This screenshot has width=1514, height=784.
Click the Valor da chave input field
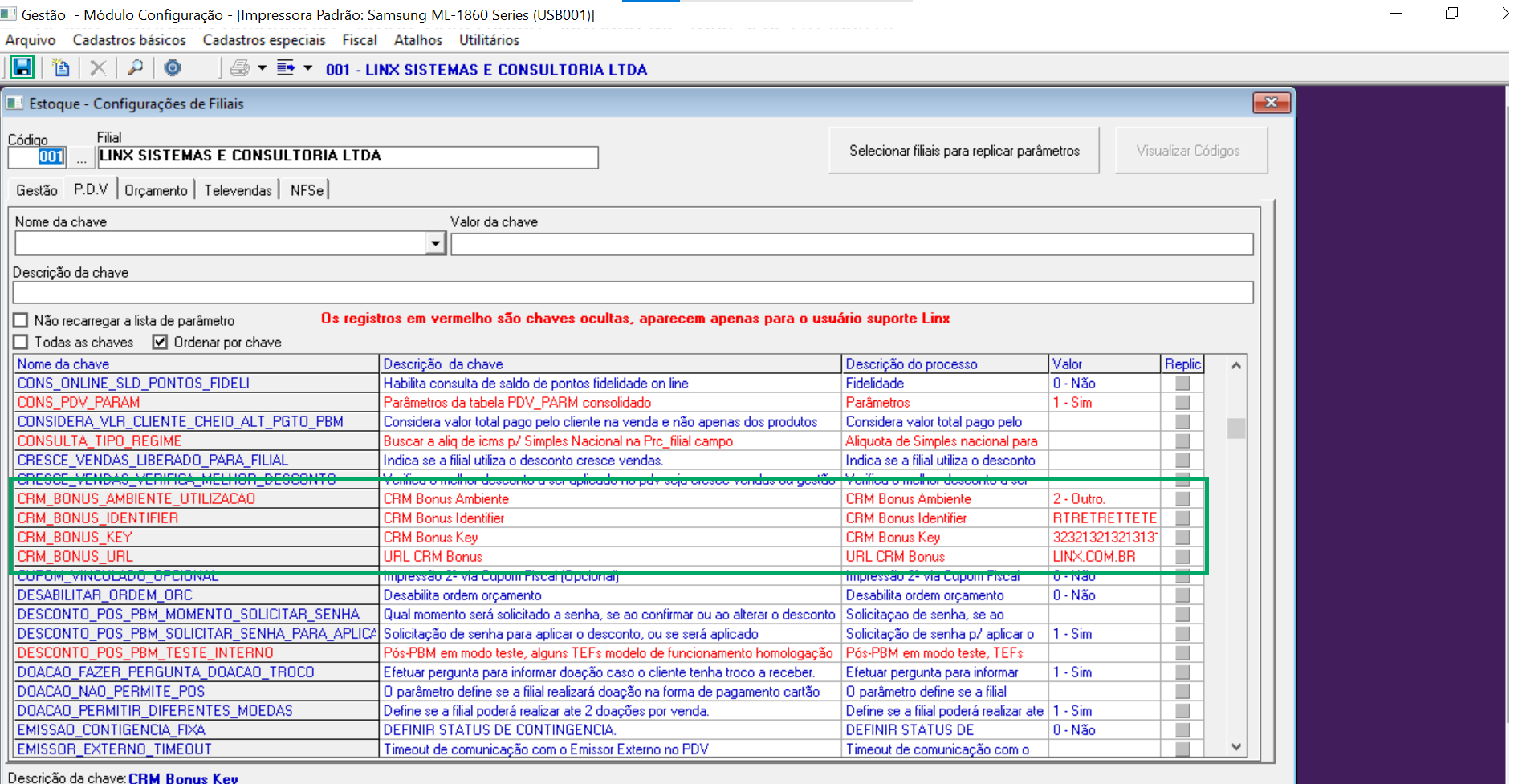(x=851, y=244)
